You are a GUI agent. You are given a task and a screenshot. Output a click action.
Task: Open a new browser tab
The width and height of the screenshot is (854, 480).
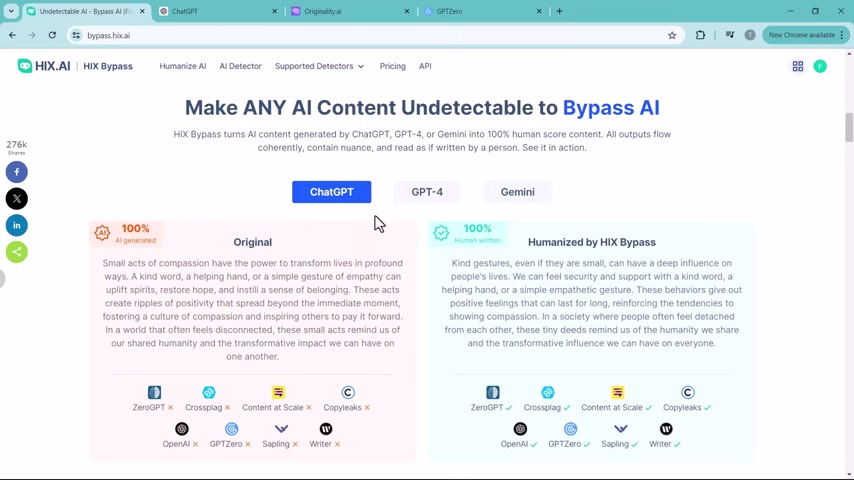[559, 11]
